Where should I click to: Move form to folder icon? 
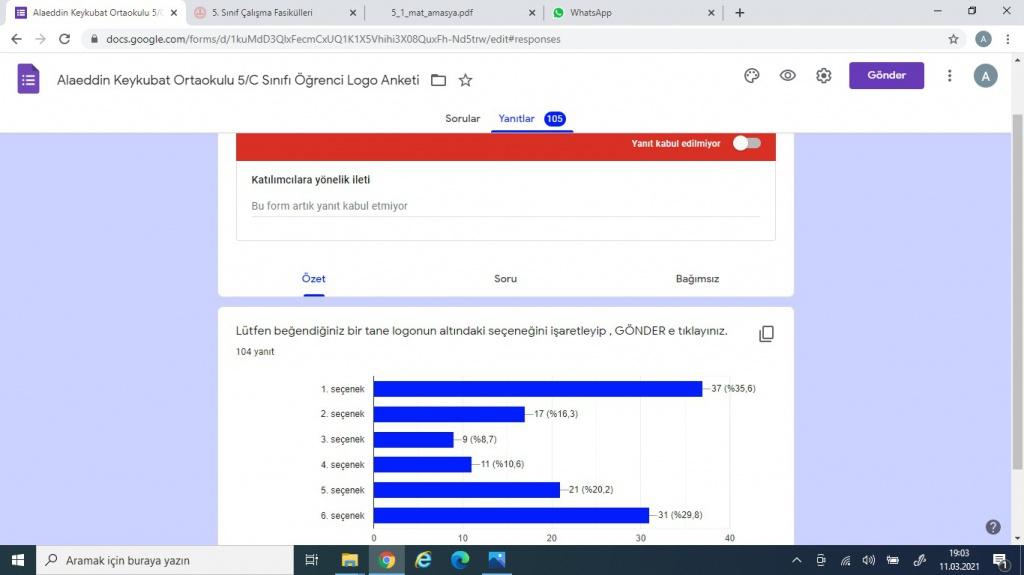click(438, 80)
